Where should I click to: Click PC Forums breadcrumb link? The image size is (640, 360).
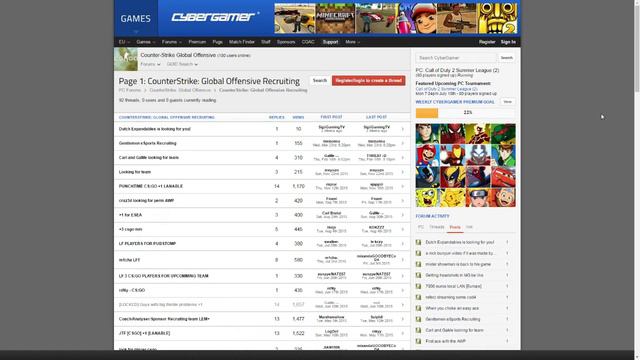click(129, 90)
